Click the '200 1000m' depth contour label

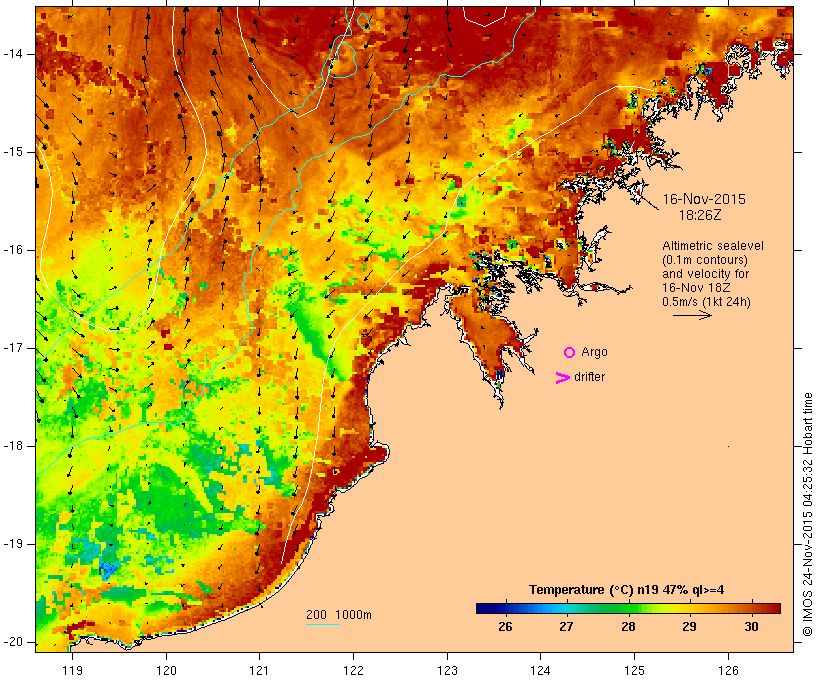click(x=339, y=615)
